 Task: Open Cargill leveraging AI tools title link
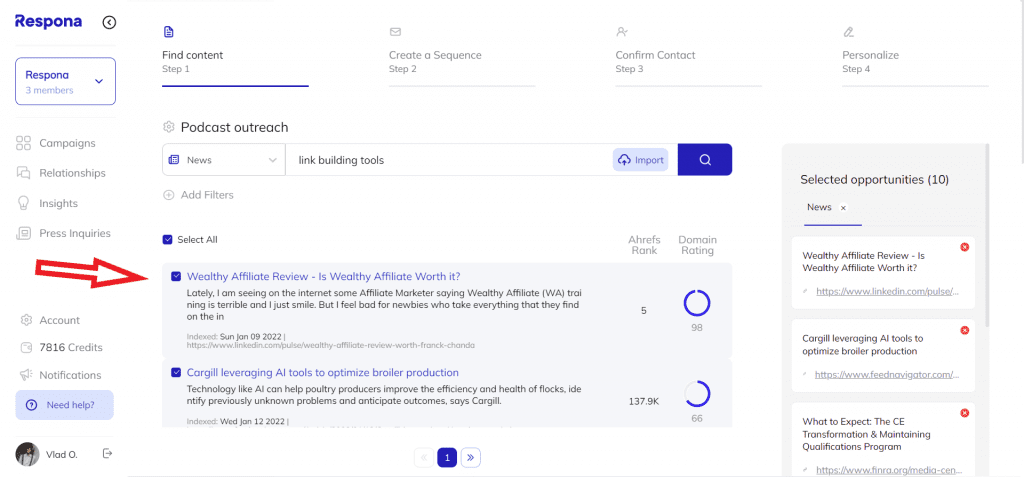pos(323,372)
